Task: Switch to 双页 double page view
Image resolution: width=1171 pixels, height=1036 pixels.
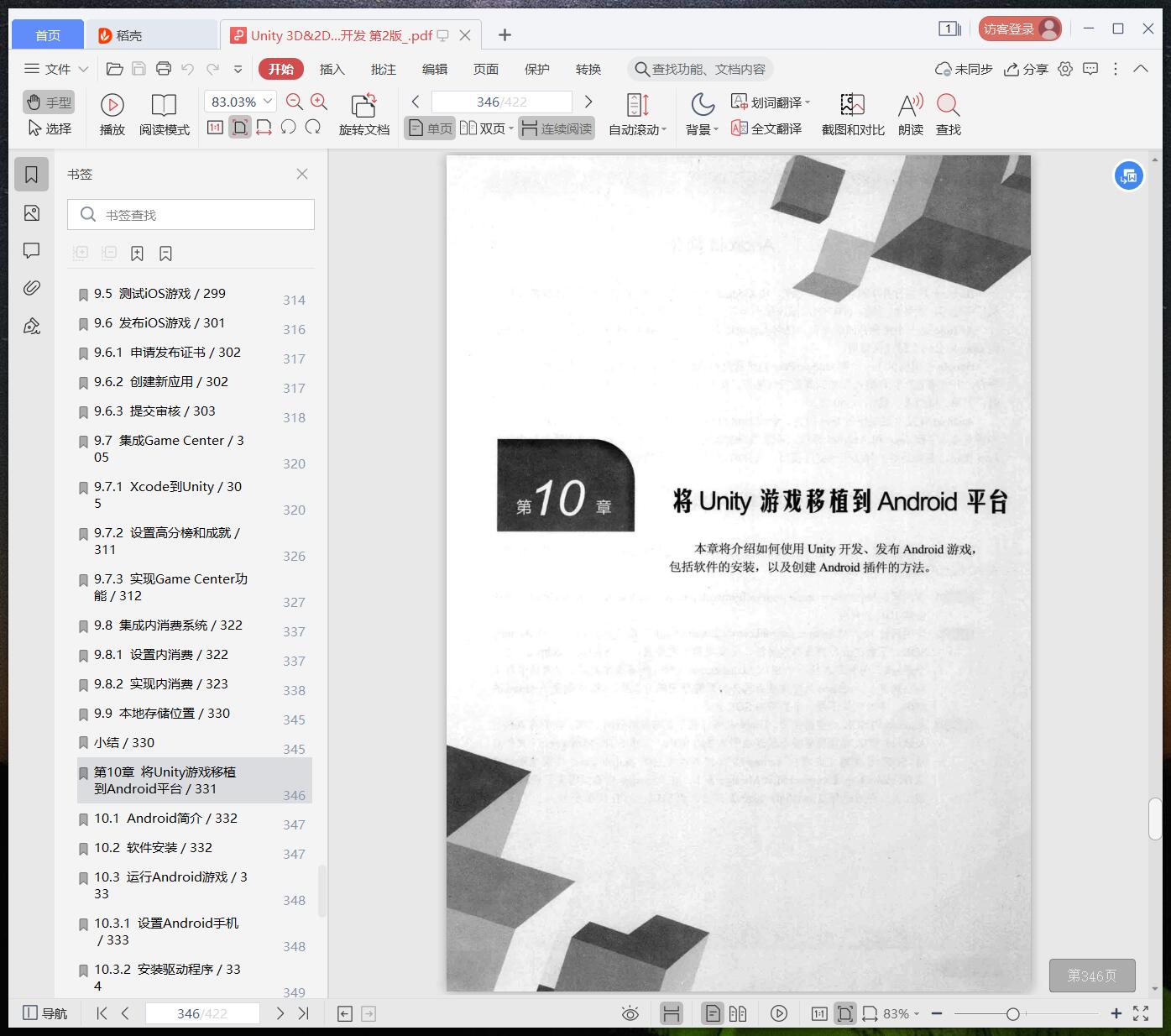Action: point(485,128)
